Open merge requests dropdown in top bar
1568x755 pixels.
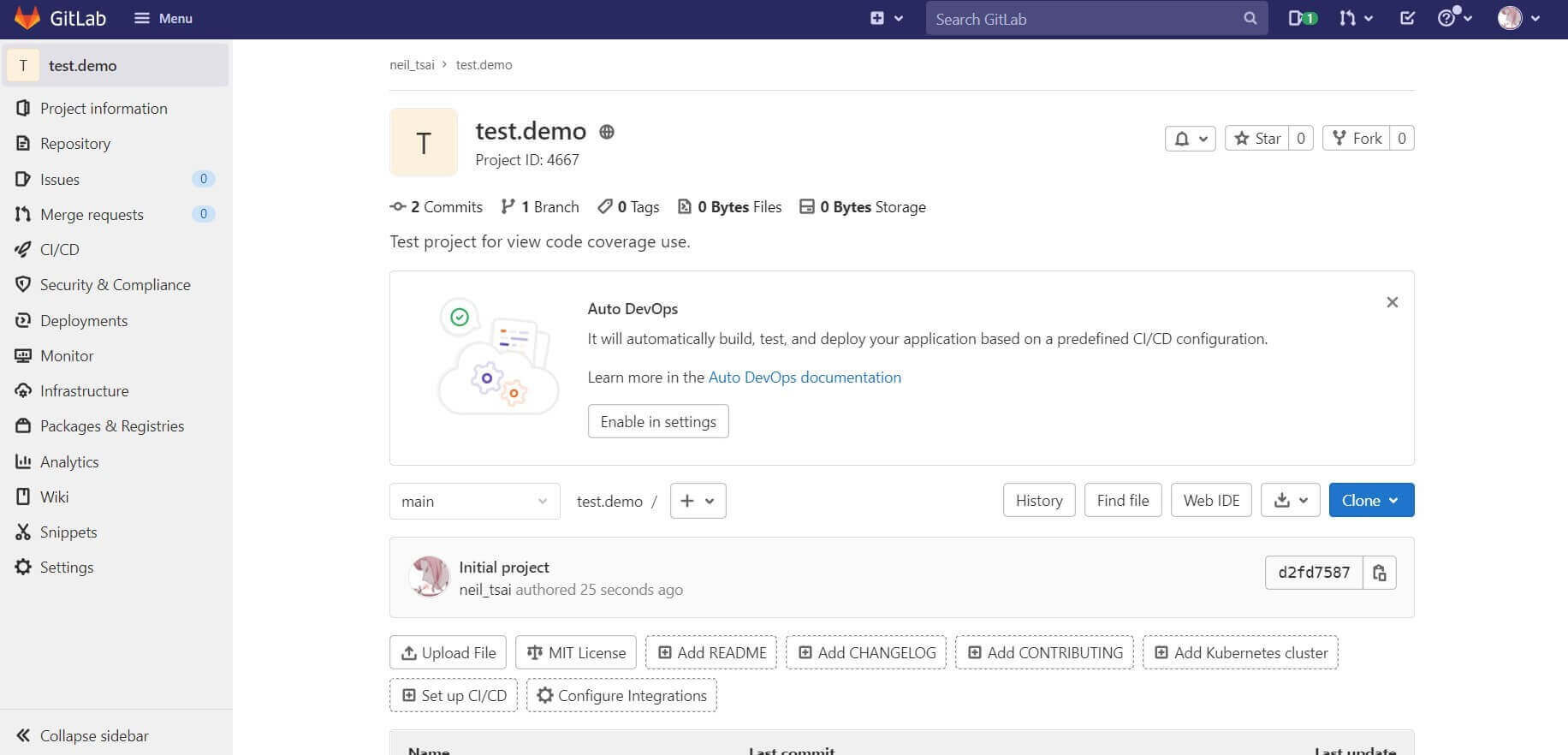pos(1356,18)
